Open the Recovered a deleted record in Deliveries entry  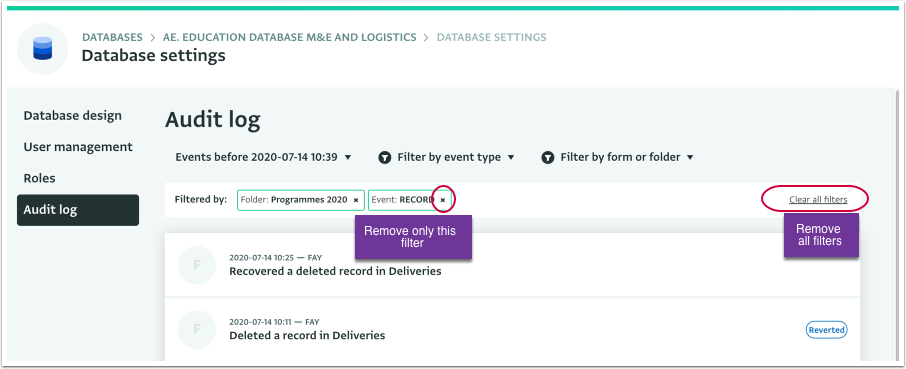tap(513, 265)
